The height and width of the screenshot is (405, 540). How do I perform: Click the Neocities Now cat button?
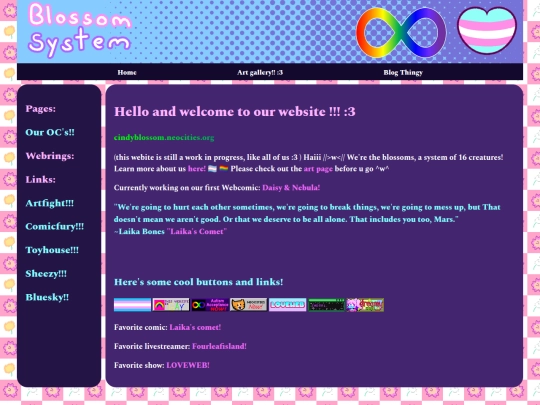pos(249,305)
